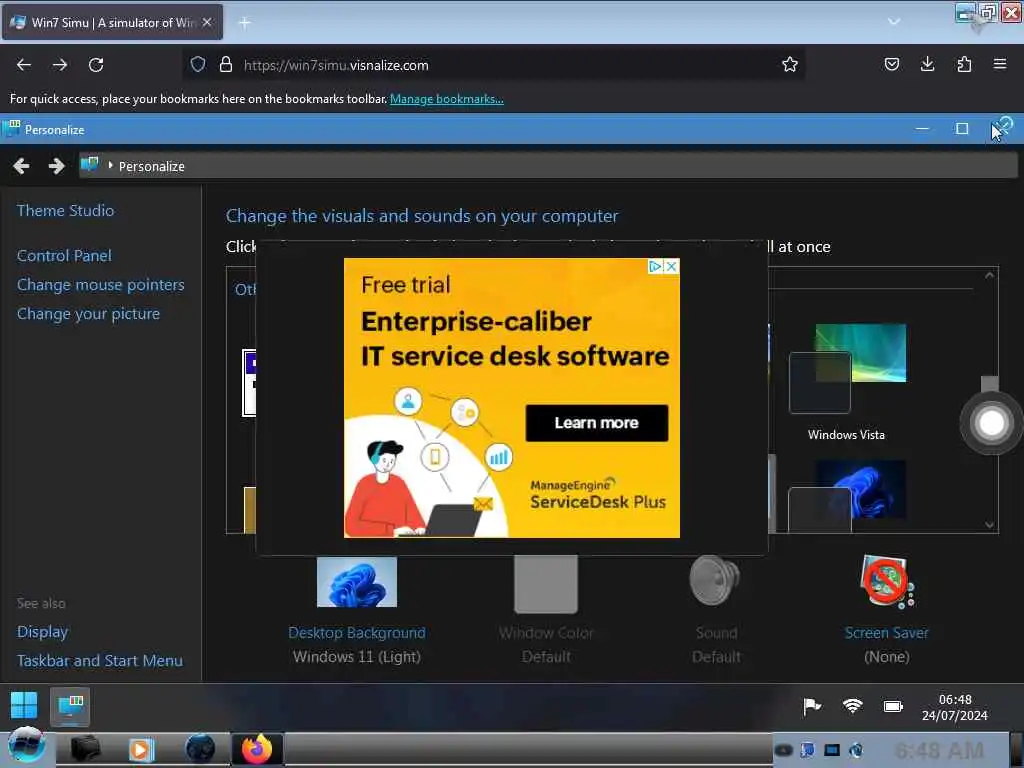Open site security padlock info
The image size is (1024, 768).
tap(226, 64)
